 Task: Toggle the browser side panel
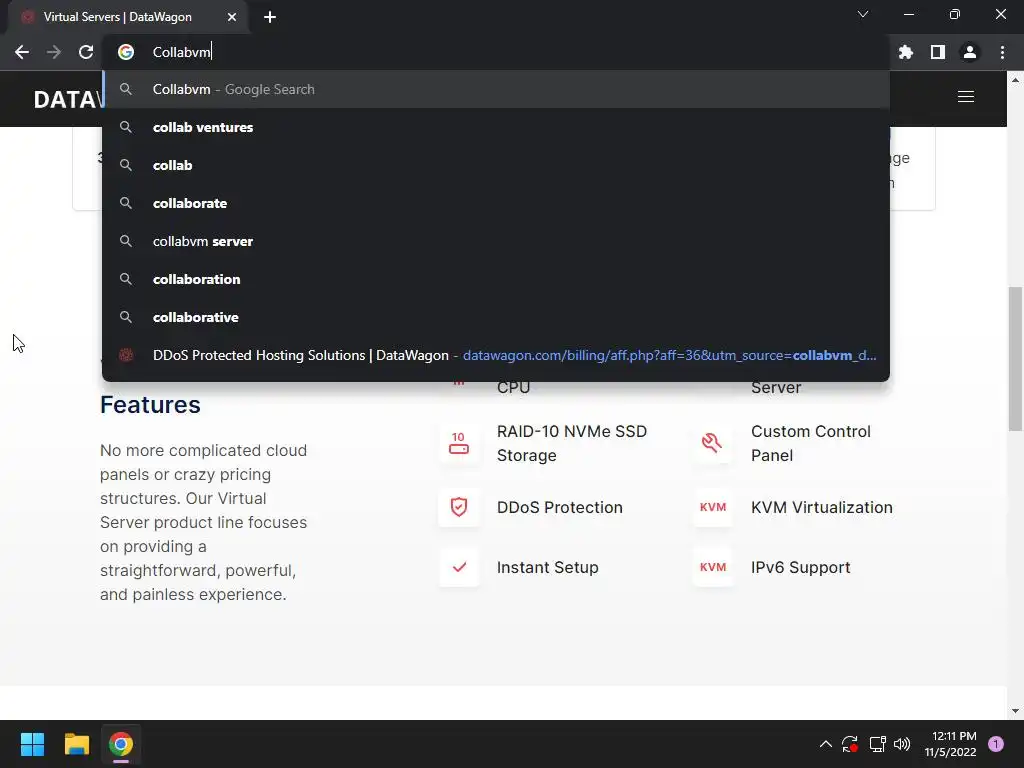[x=938, y=52]
